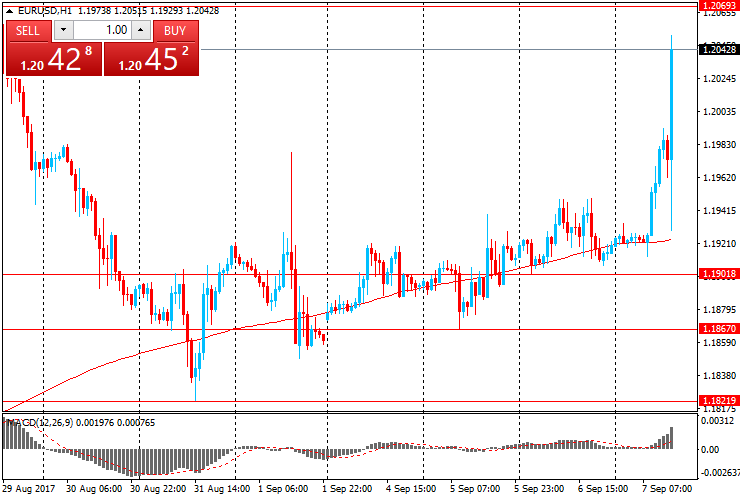Click the 0.00312 MACD scale value
The width and height of the screenshot is (740, 500).
click(717, 421)
